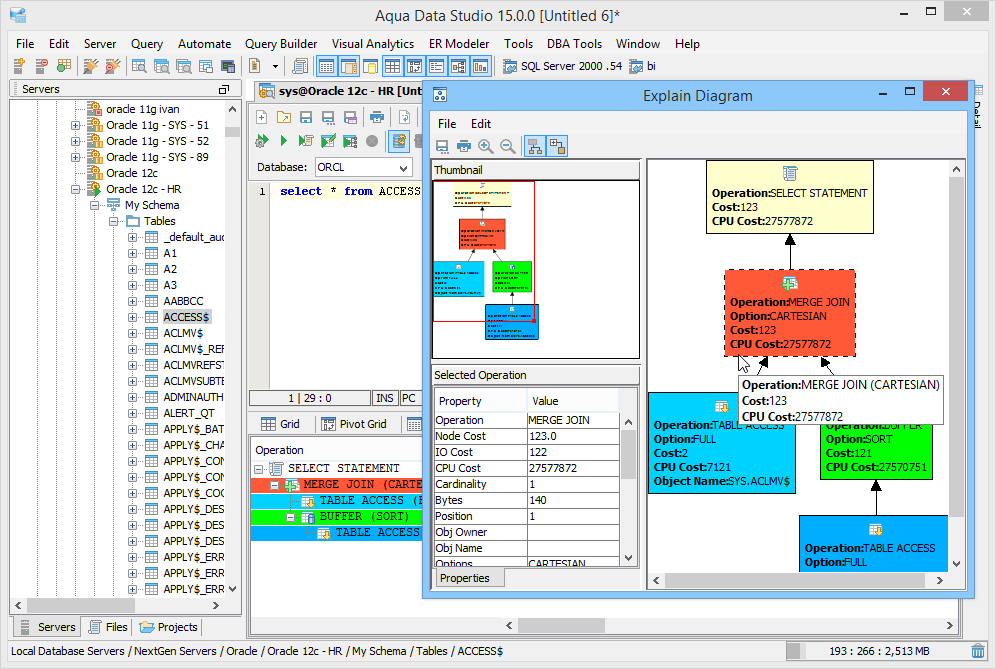Click the grey Stop execution circle icon
The height and width of the screenshot is (669, 996).
click(372, 141)
